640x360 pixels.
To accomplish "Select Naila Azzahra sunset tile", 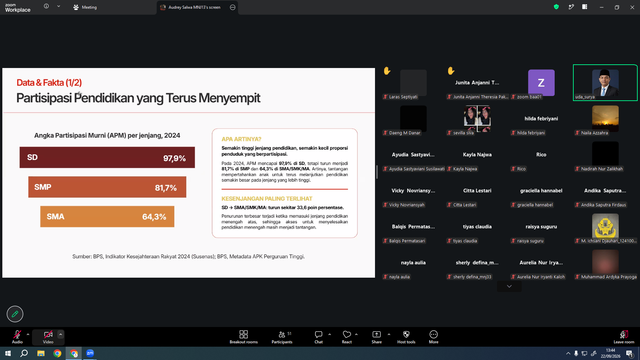I will pos(605,118).
